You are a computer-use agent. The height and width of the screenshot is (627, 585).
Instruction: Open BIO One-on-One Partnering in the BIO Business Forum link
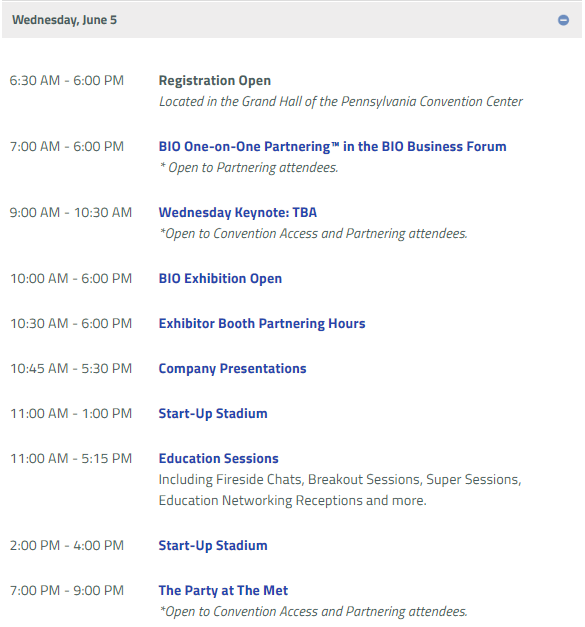332,147
